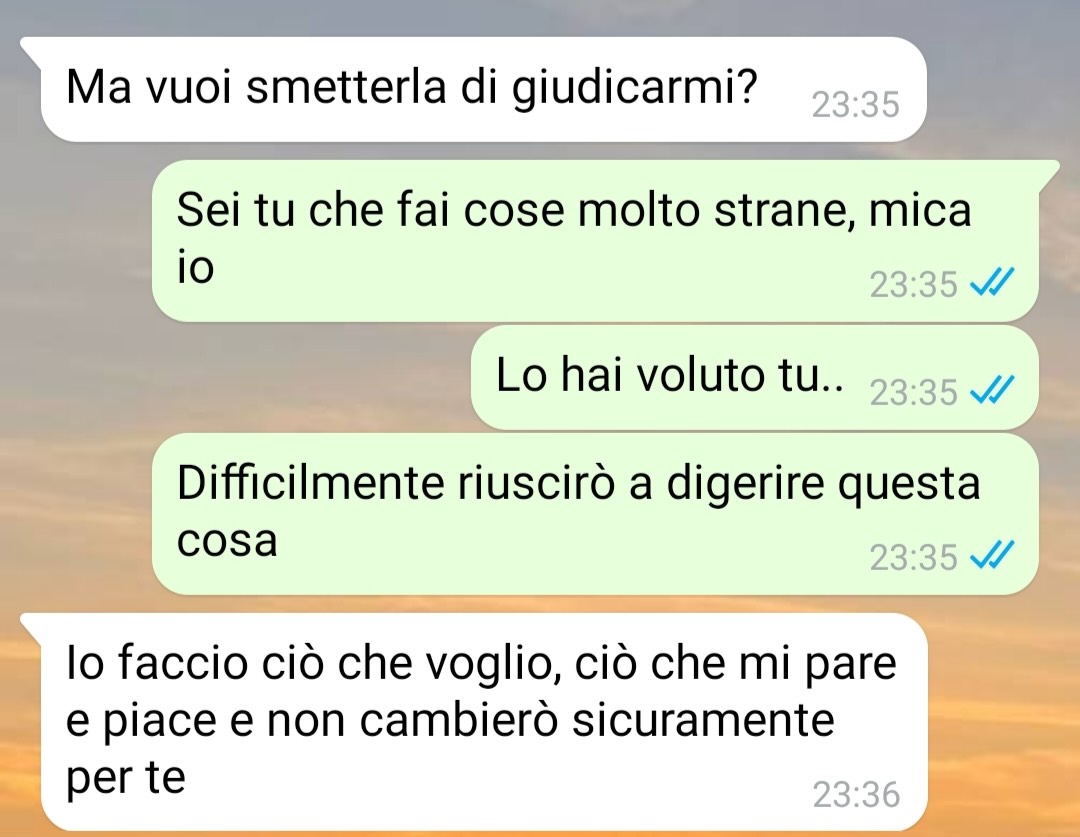Click the 23:35 timestamp on first received message
The image size is (1080, 837).
coord(855,105)
